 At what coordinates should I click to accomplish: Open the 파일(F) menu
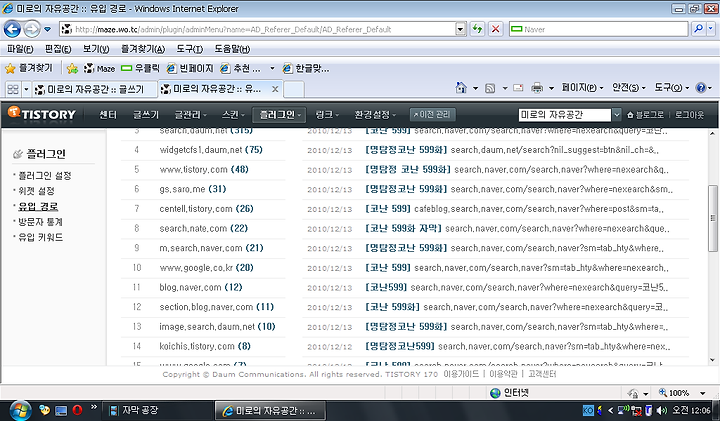click(20, 49)
